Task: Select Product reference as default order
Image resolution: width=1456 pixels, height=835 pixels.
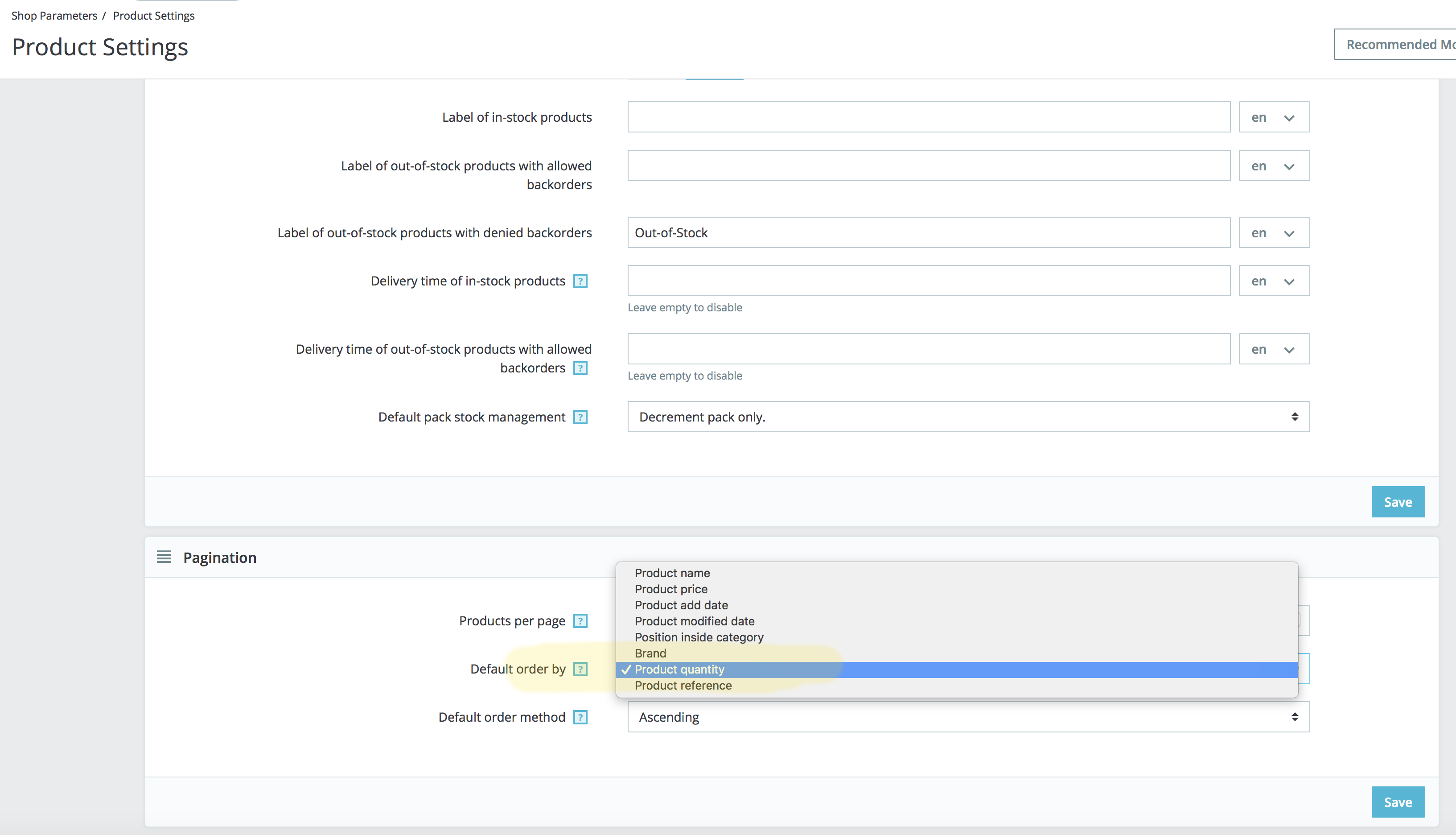Action: click(683, 685)
